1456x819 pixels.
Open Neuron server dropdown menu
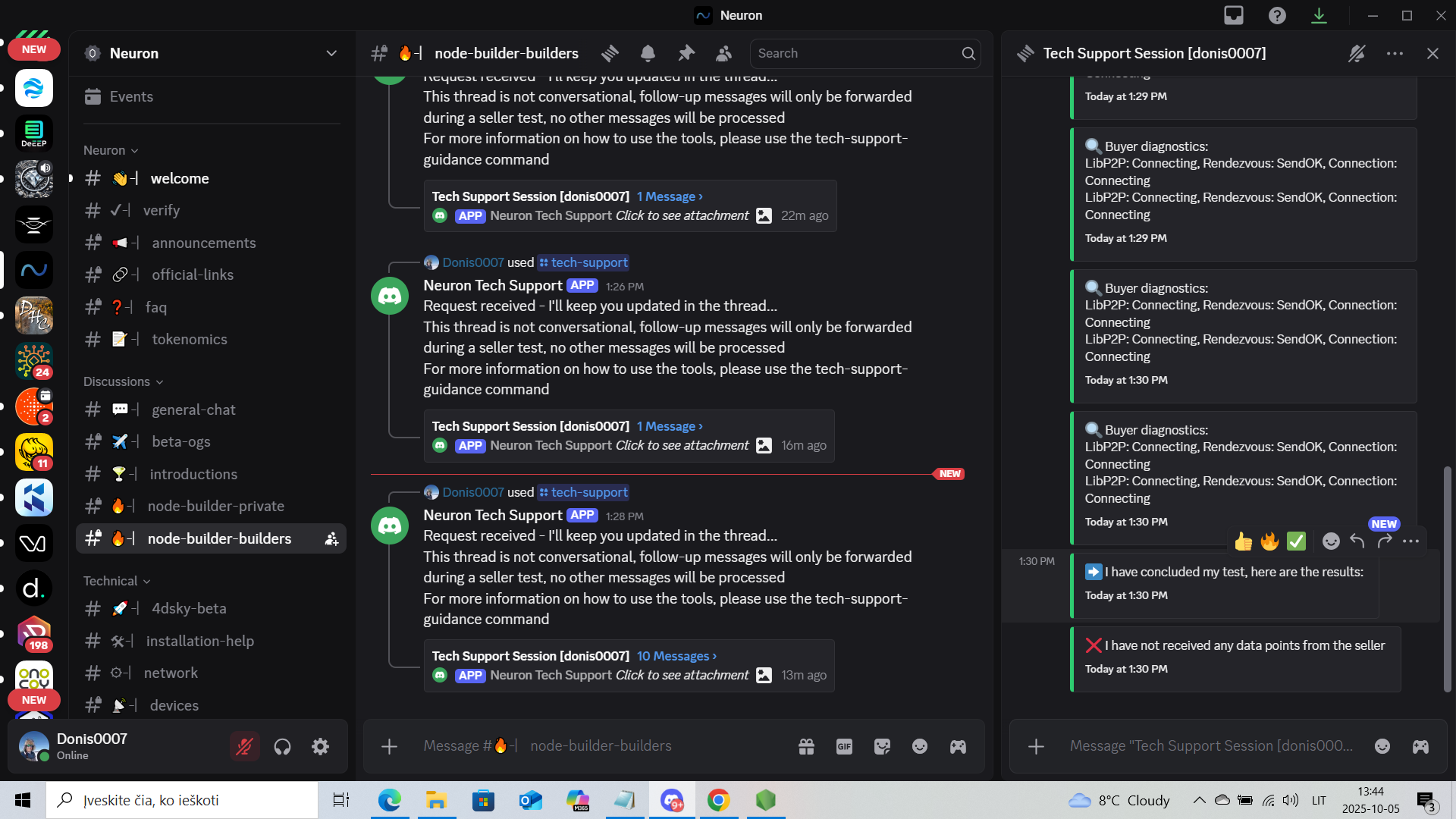click(331, 53)
